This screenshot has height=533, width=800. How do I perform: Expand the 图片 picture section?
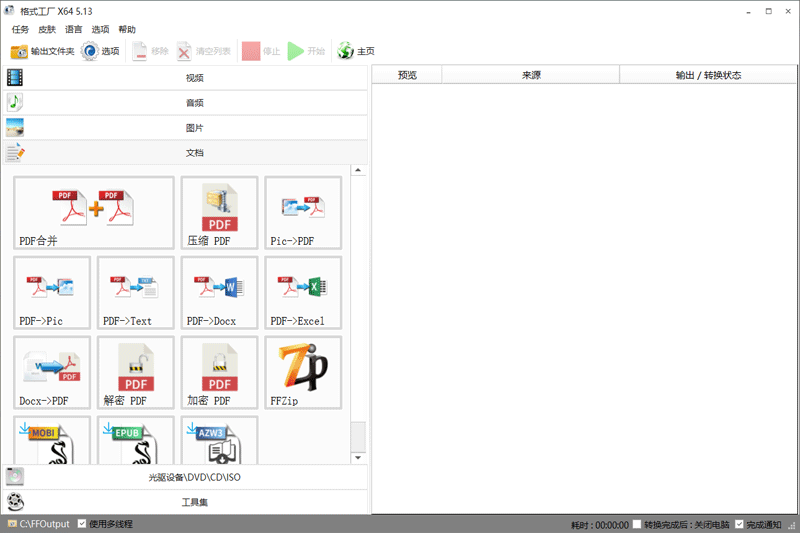[x=185, y=128]
